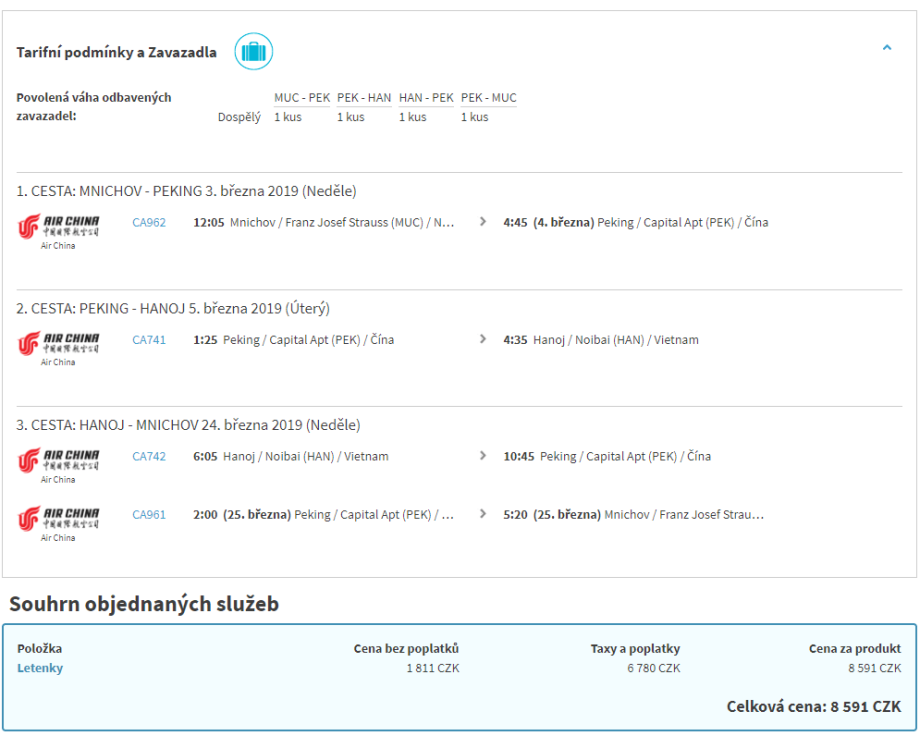Open flight number CA742 link
The width and height of the screenshot is (920, 736).
(149, 457)
